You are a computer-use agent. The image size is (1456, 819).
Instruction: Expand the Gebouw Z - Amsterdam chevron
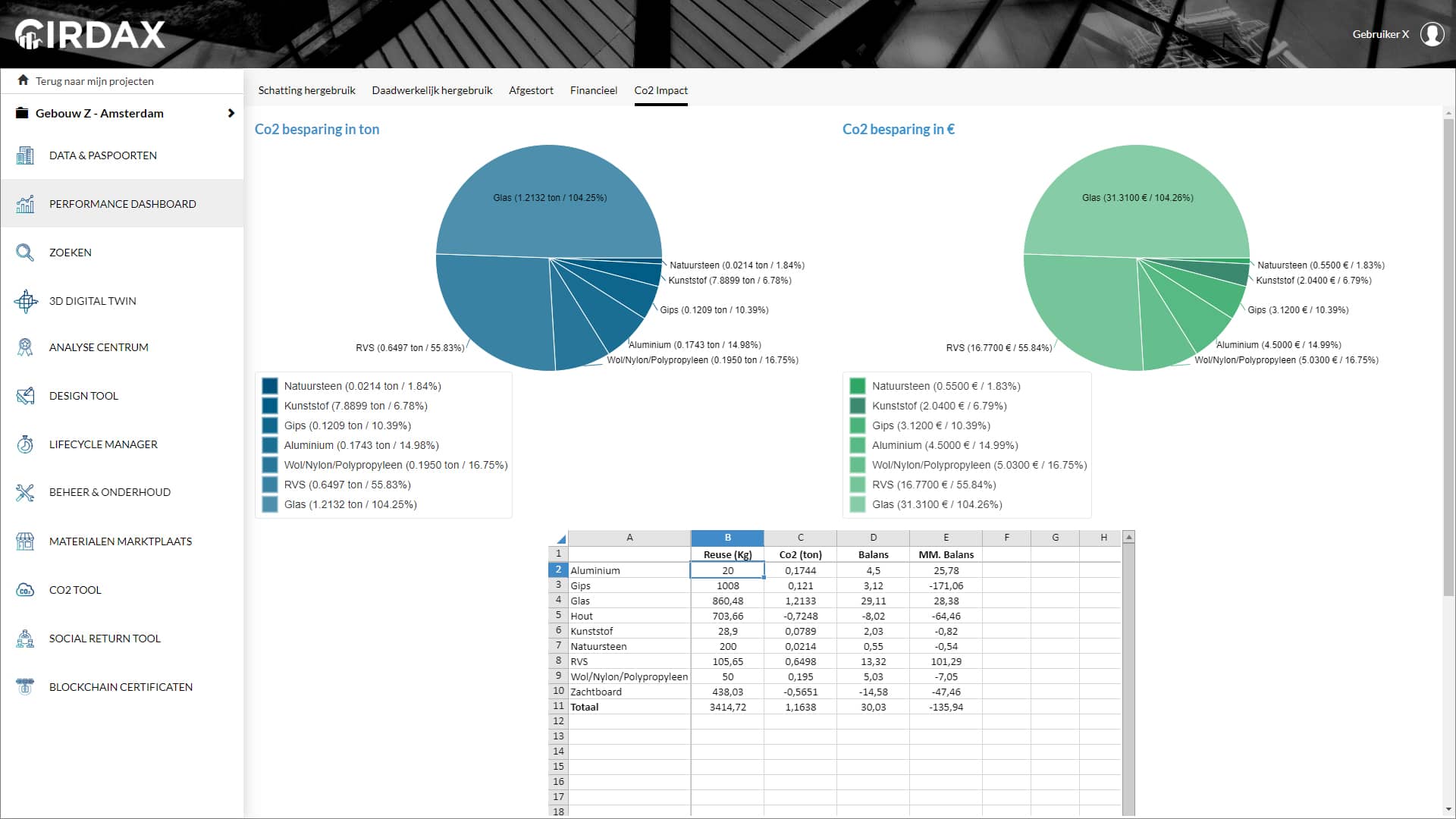231,113
